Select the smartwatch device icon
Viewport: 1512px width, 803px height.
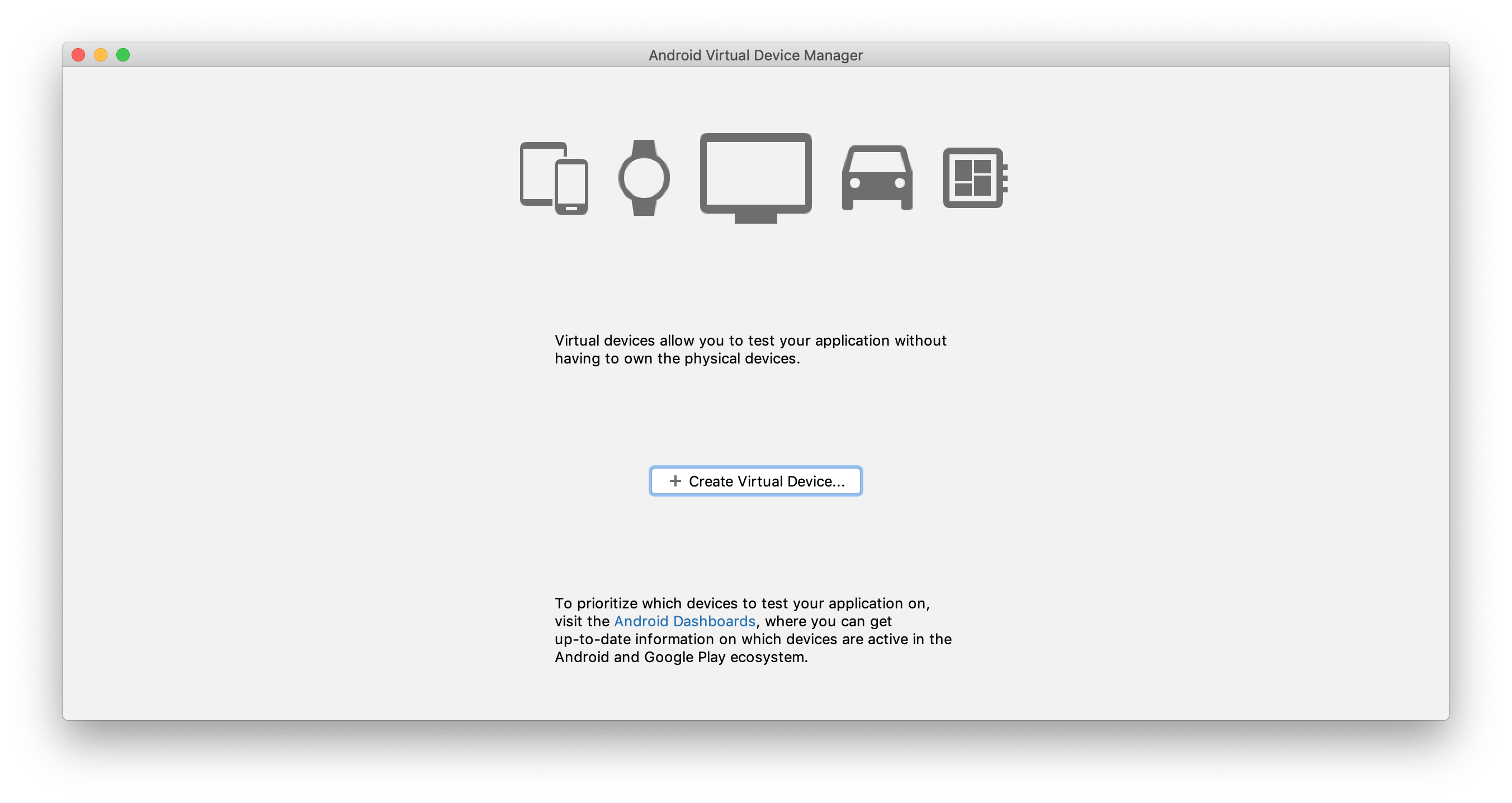pos(645,178)
